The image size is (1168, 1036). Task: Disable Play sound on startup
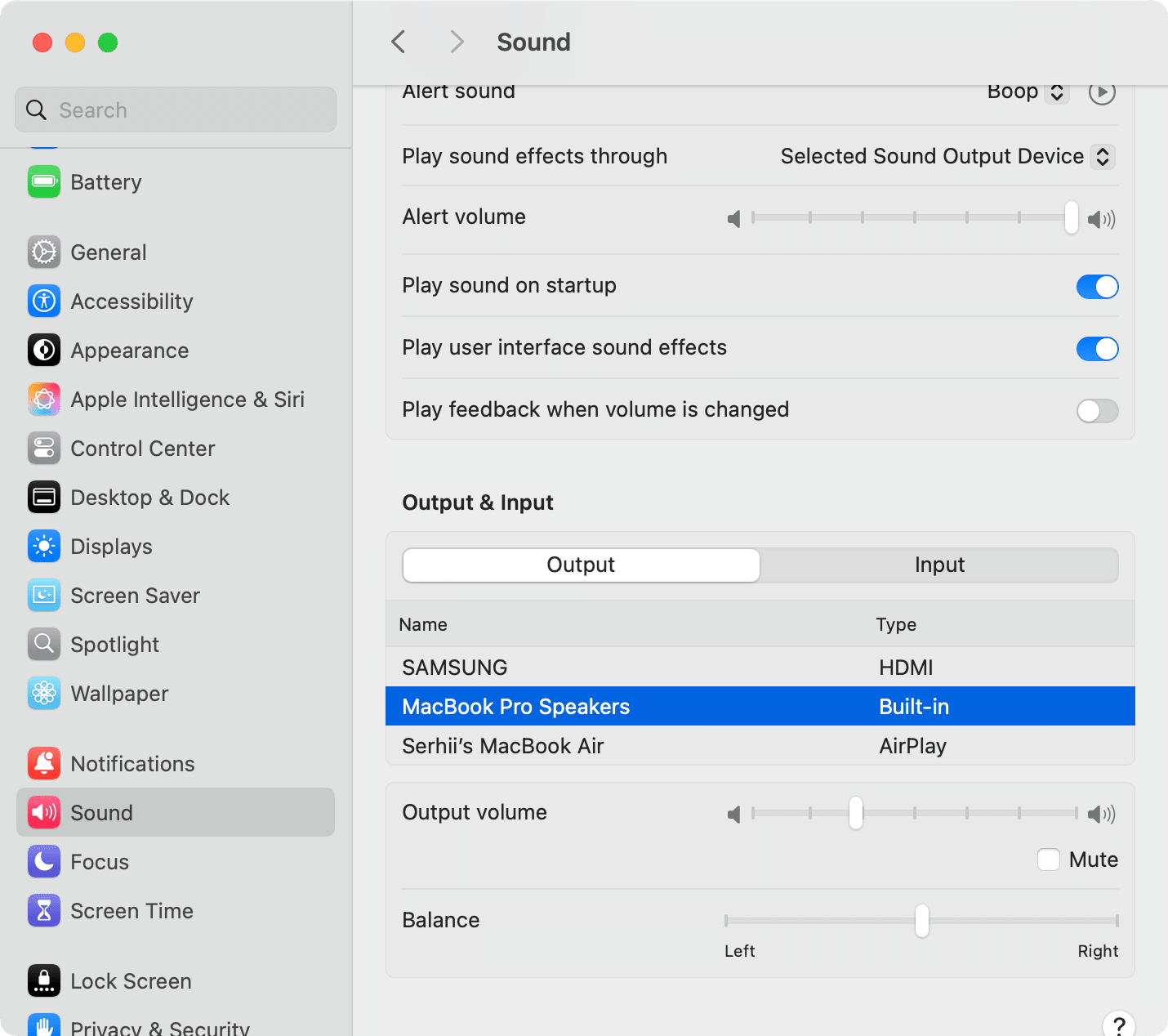point(1097,287)
